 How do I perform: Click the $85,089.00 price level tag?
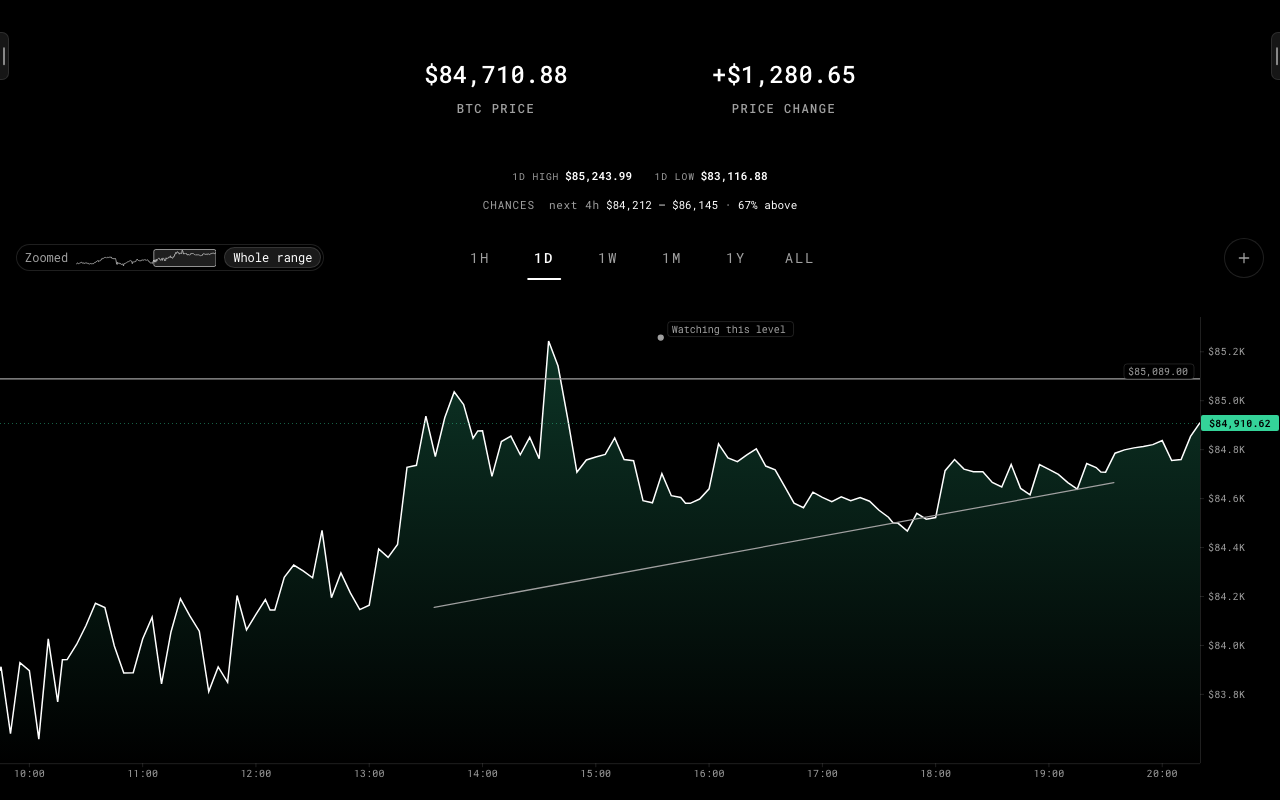1159,371
